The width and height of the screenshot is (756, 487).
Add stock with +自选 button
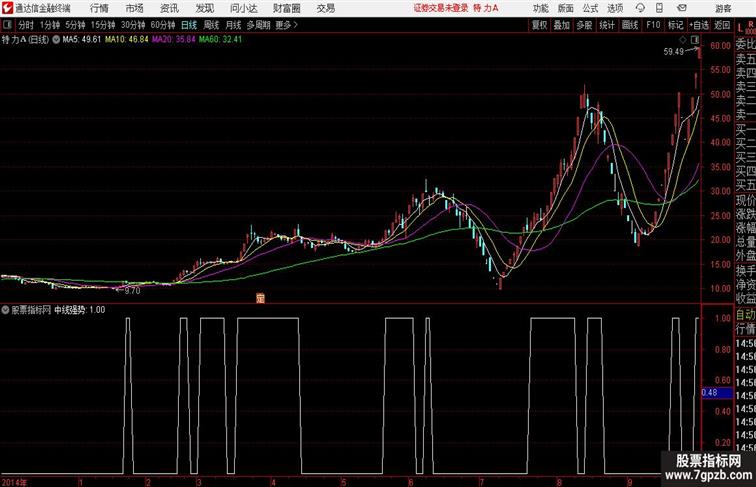(x=699, y=25)
